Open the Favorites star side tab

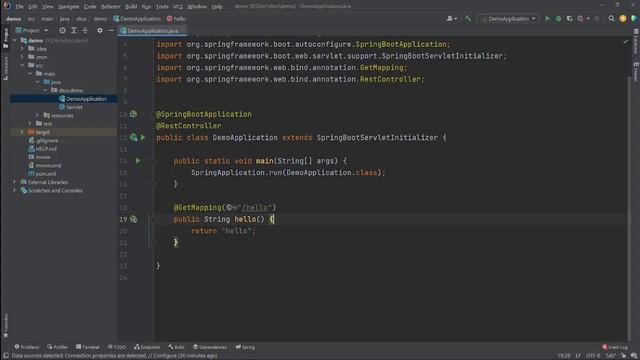click(5, 325)
